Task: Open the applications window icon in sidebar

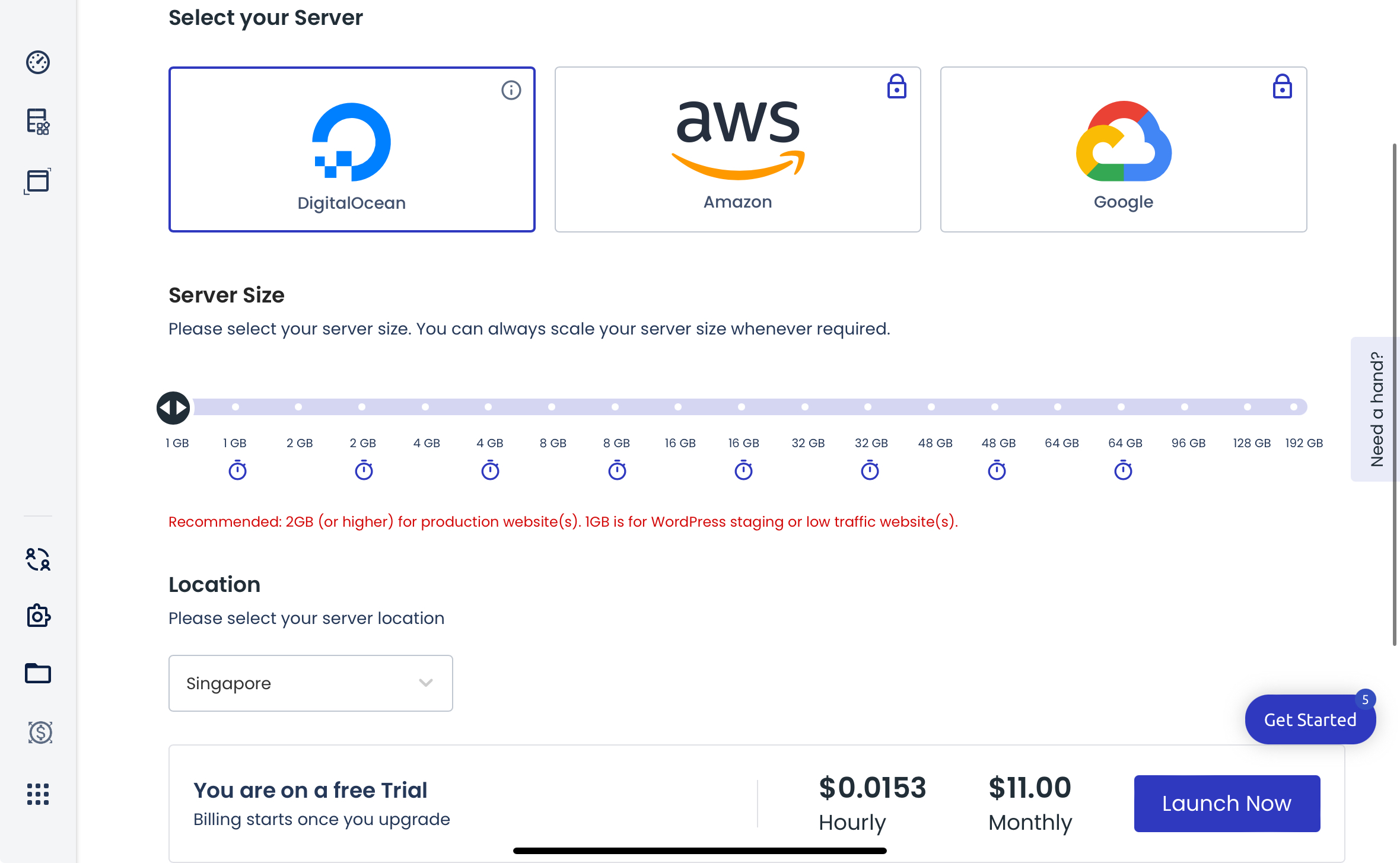Action: [x=38, y=181]
